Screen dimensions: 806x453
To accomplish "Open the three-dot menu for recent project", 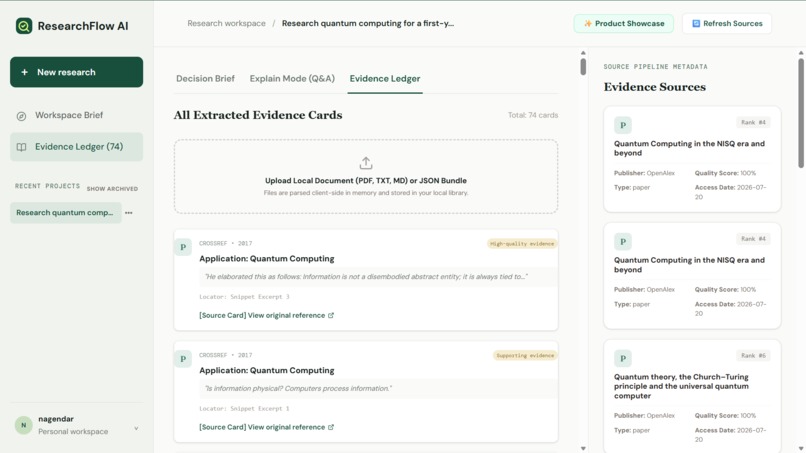I will tap(129, 213).
